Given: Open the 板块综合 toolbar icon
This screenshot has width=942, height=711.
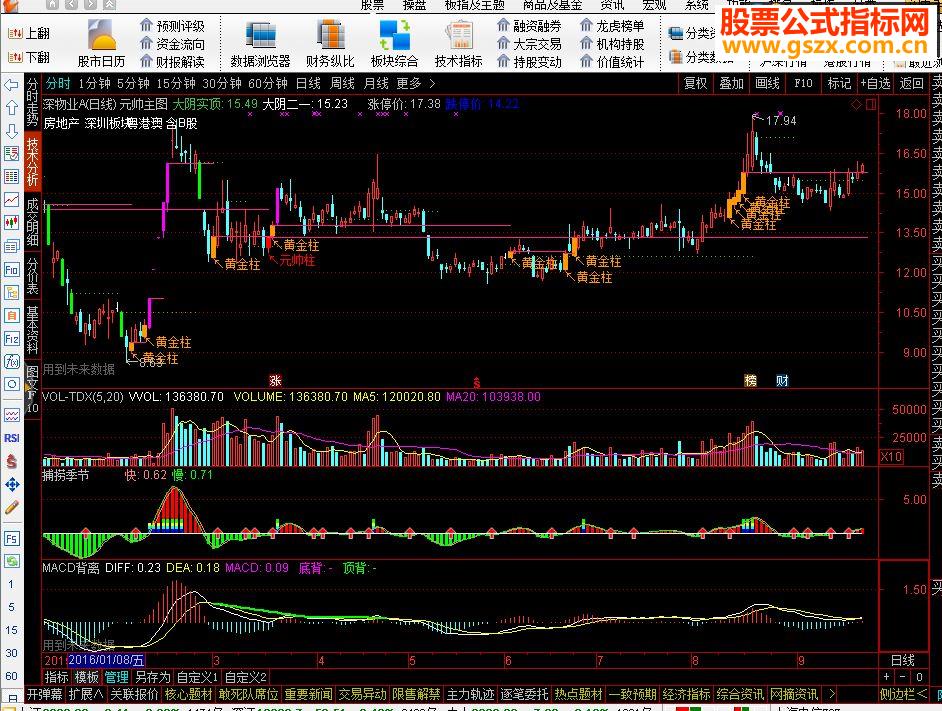Looking at the screenshot, I should pyautogui.click(x=395, y=43).
